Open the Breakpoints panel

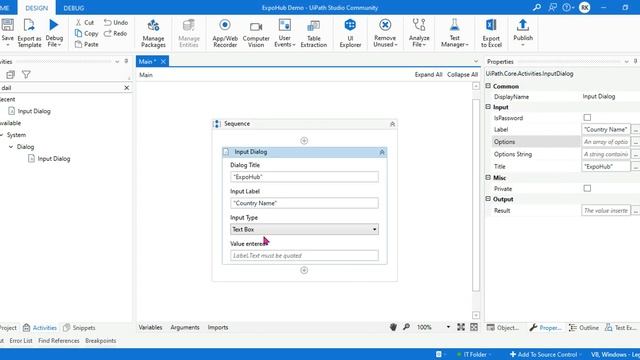(100, 340)
